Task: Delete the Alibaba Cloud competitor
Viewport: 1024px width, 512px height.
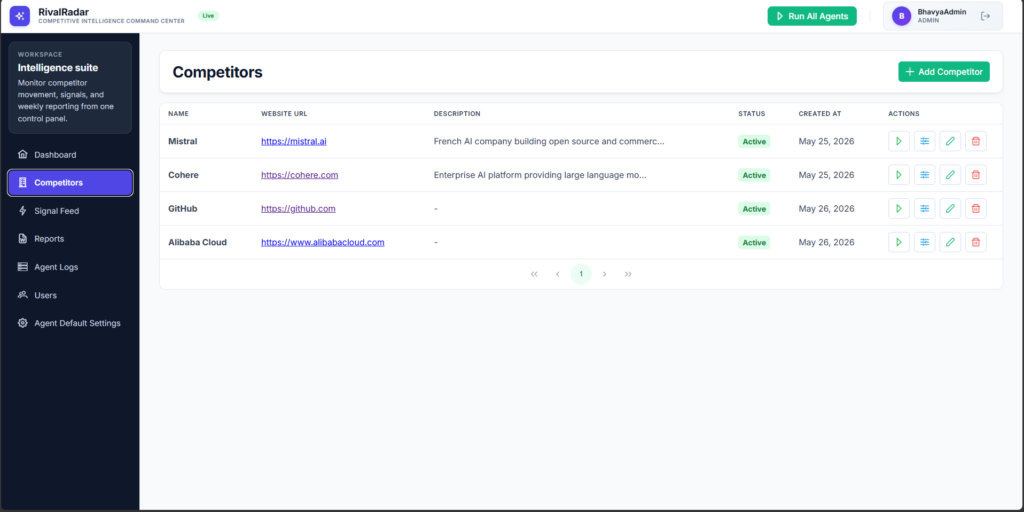Action: 976,242
